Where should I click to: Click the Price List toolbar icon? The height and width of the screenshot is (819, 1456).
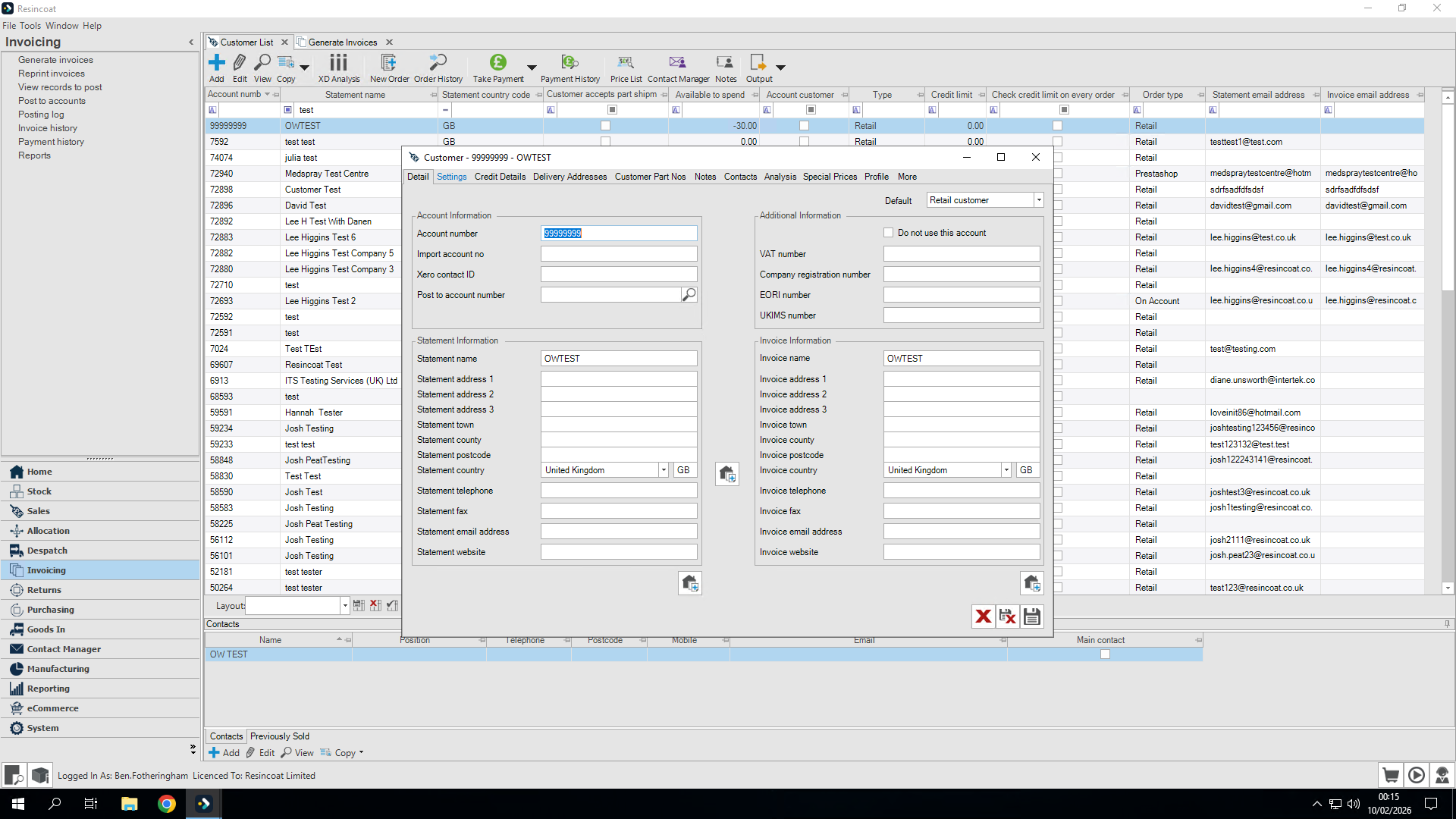(626, 63)
